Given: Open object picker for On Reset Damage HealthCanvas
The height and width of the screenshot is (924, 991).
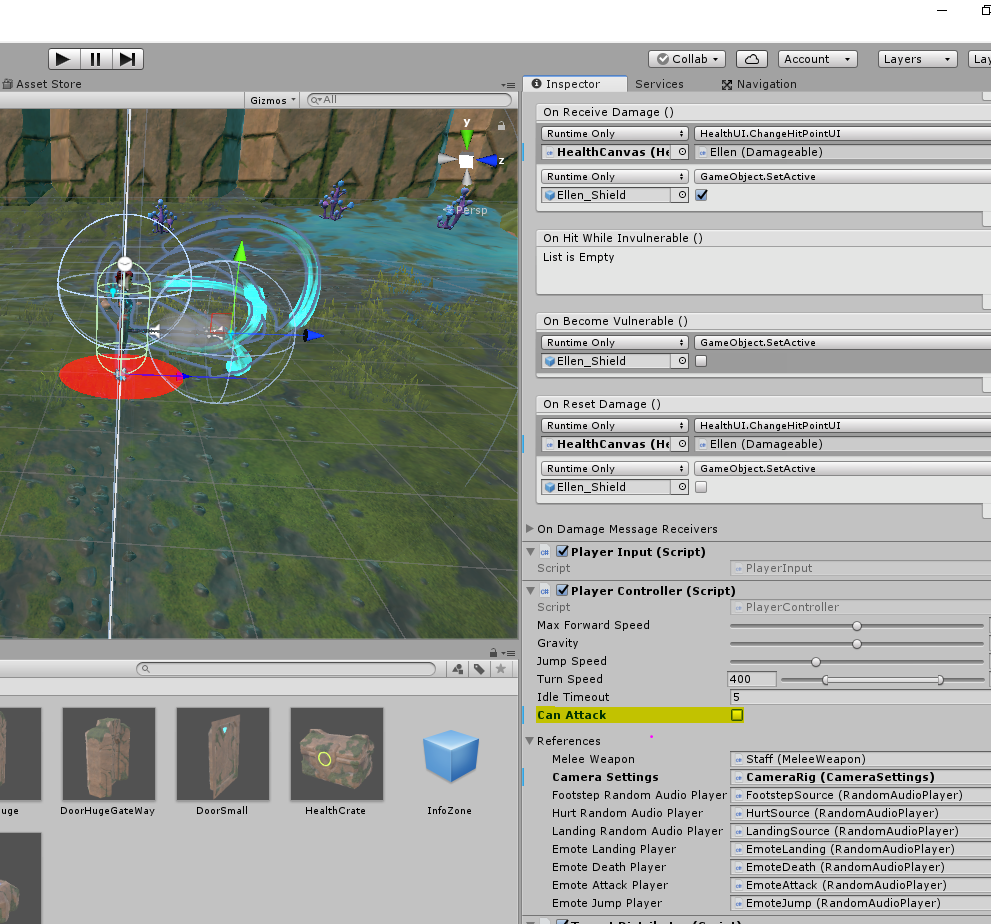Looking at the screenshot, I should tap(683, 444).
